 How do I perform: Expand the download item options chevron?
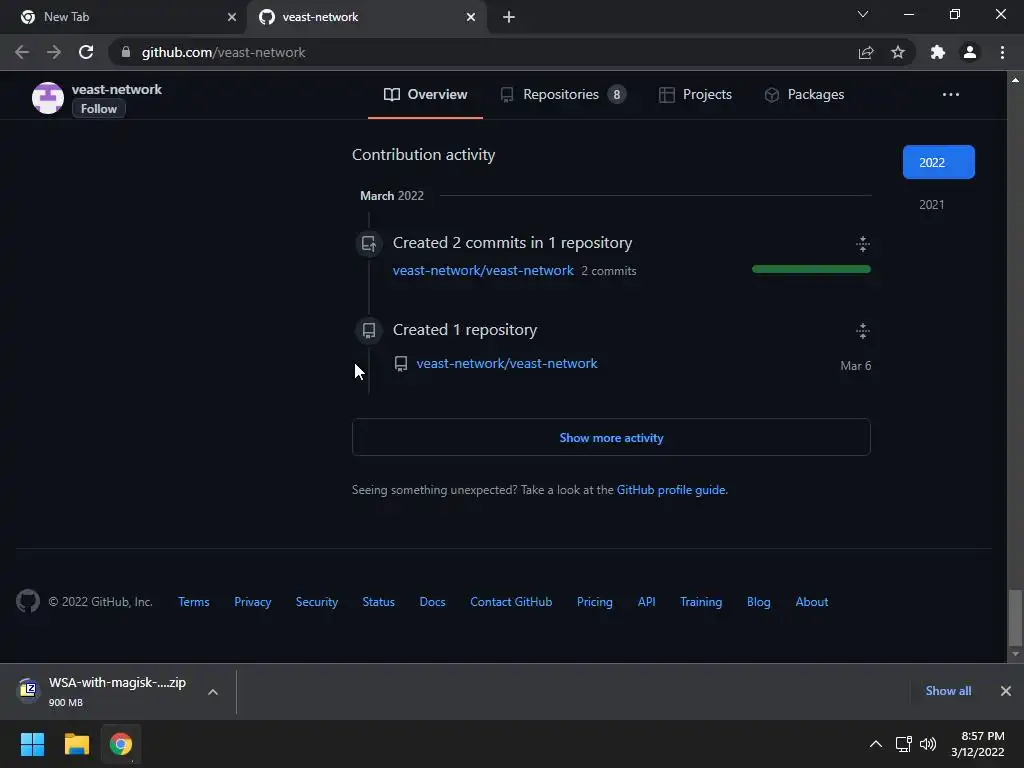coord(213,692)
